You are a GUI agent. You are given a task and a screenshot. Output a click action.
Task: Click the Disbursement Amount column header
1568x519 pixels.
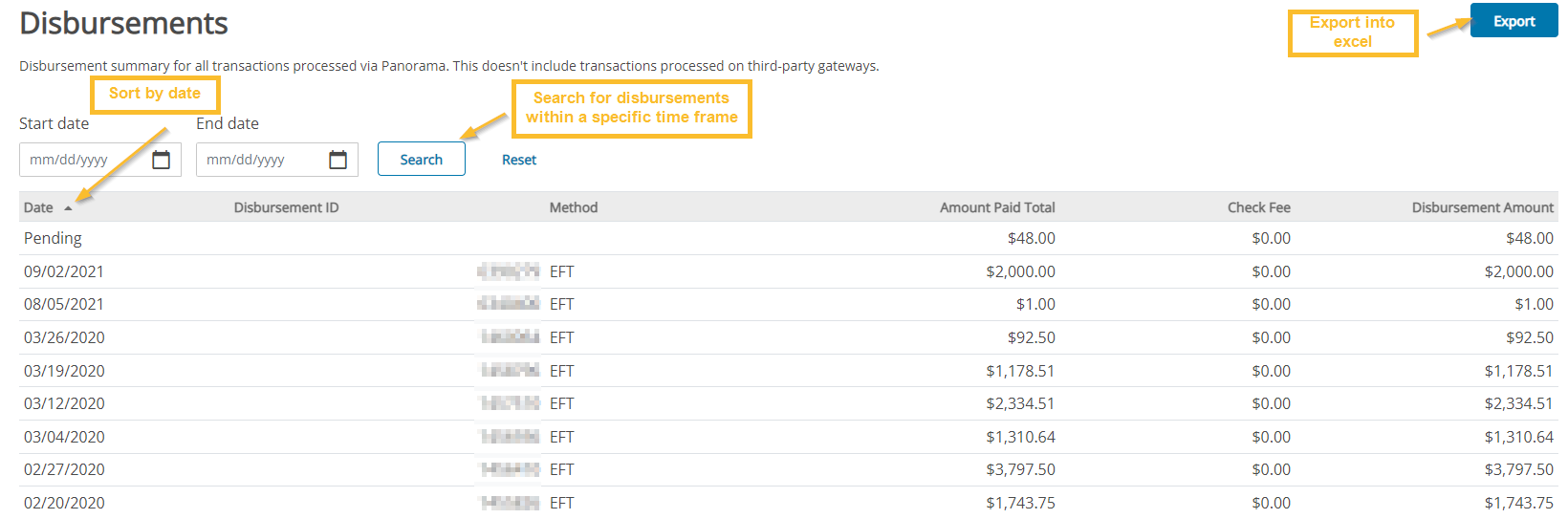coord(1483,207)
